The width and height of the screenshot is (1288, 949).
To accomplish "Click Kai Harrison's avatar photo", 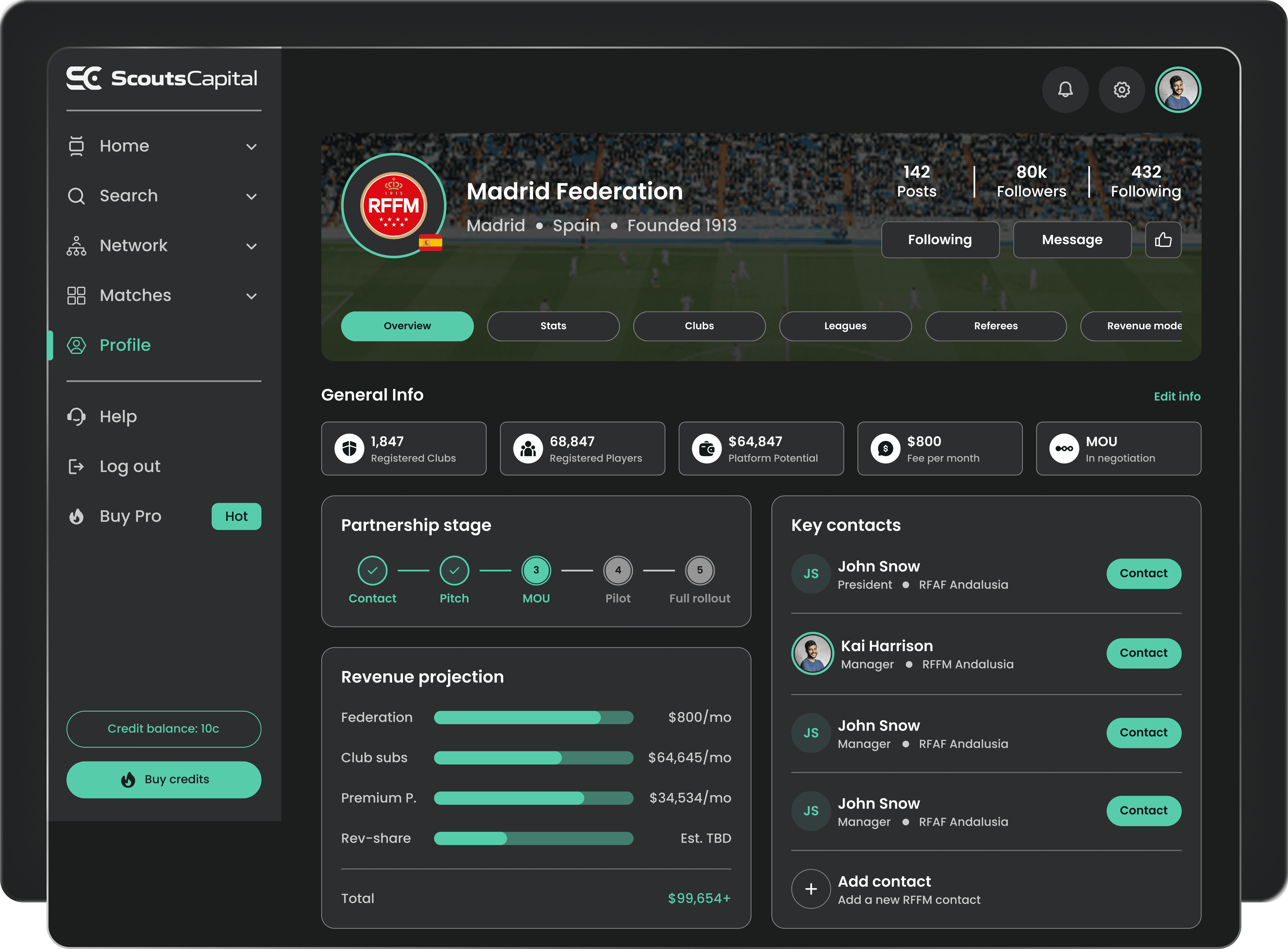I will 812,653.
